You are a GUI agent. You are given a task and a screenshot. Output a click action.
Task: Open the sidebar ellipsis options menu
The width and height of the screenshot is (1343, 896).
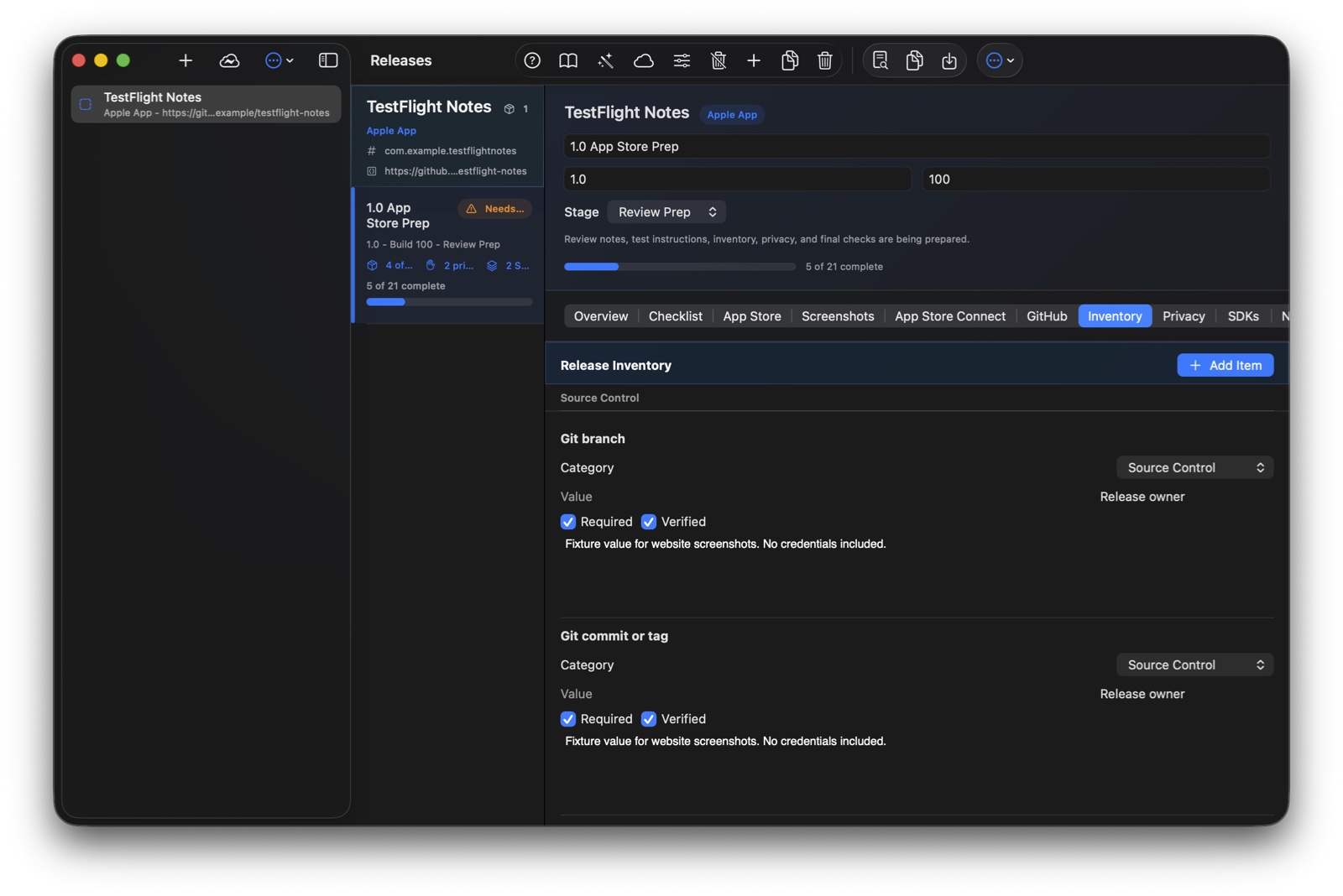pos(279,60)
